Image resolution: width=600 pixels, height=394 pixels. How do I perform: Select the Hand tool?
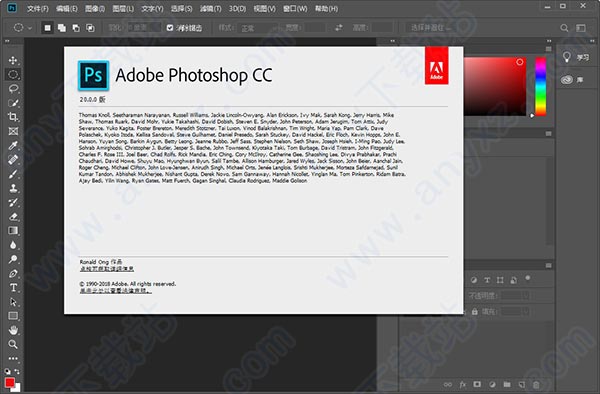pyautogui.click(x=13, y=330)
